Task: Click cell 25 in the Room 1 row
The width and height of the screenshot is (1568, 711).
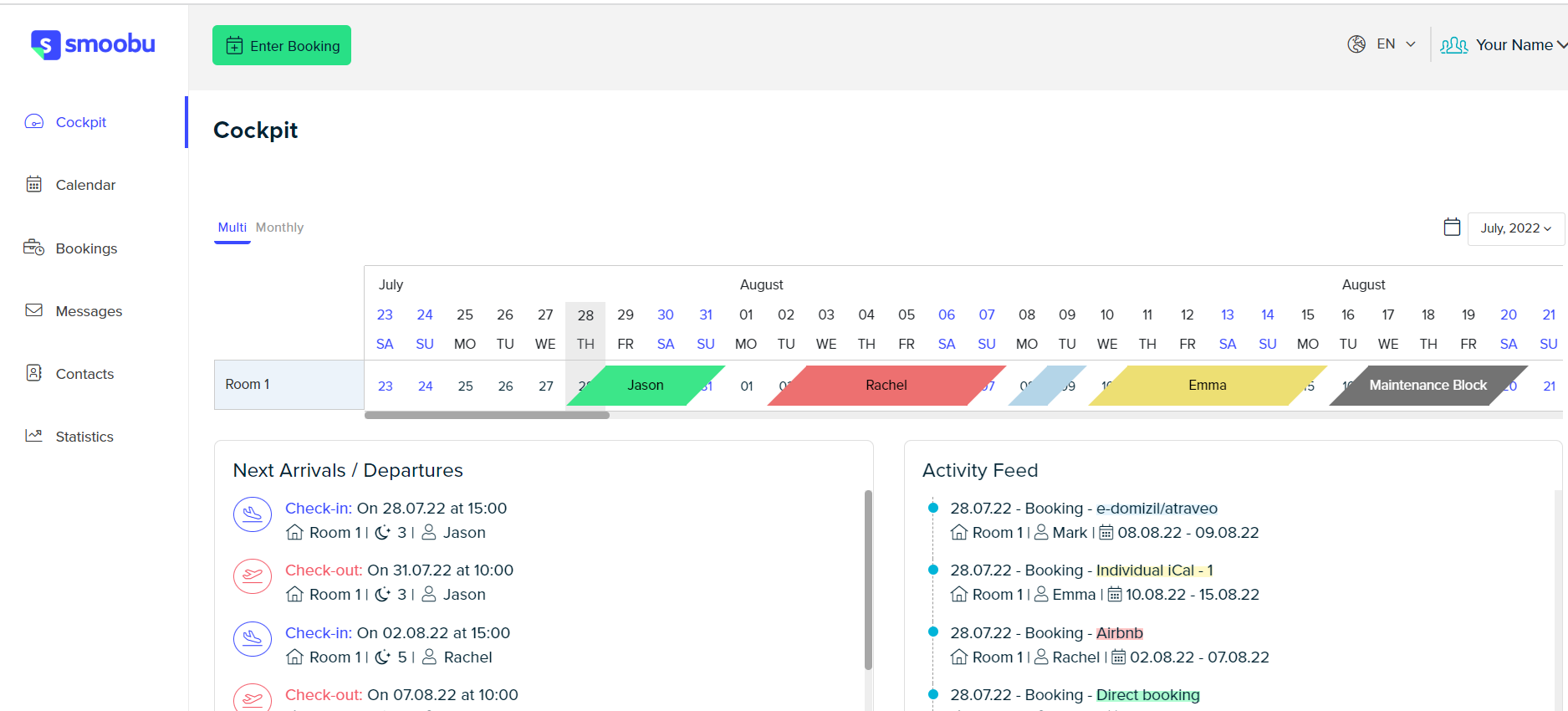Action: pos(465,386)
